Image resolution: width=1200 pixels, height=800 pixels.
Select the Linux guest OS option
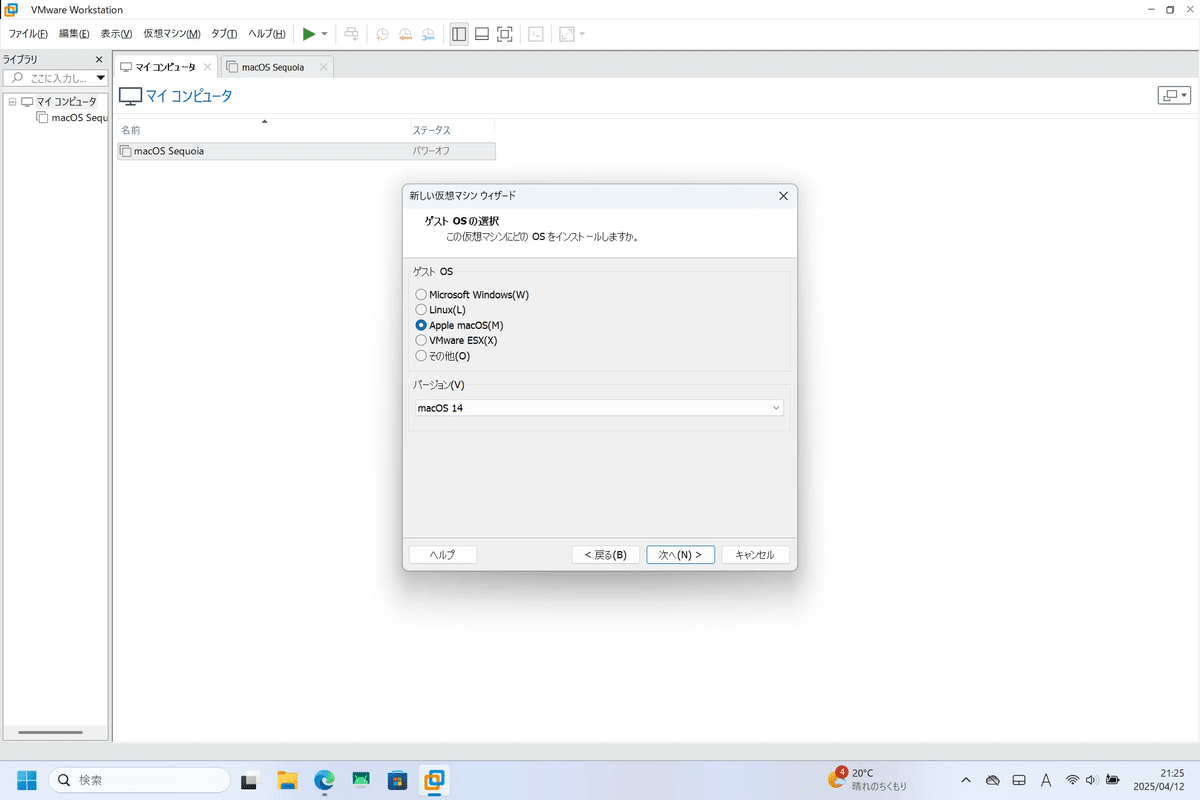pyautogui.click(x=421, y=309)
